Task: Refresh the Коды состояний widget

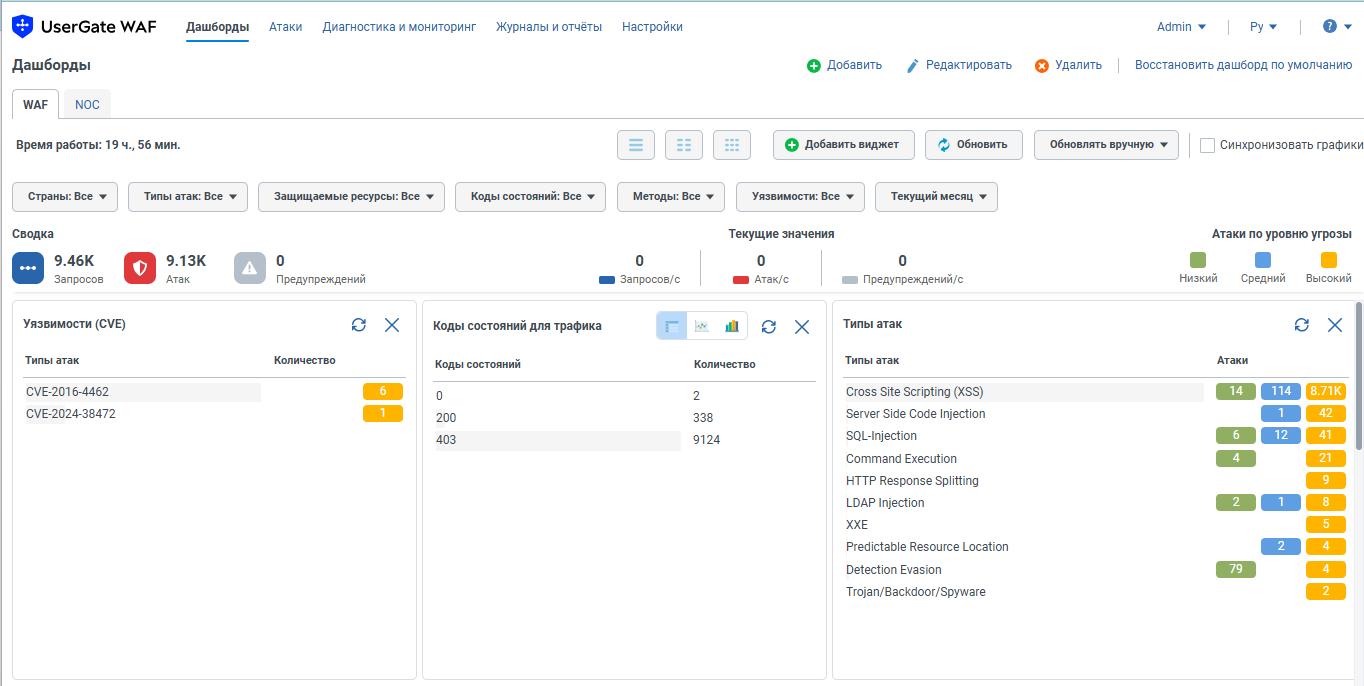Action: pyautogui.click(x=769, y=327)
